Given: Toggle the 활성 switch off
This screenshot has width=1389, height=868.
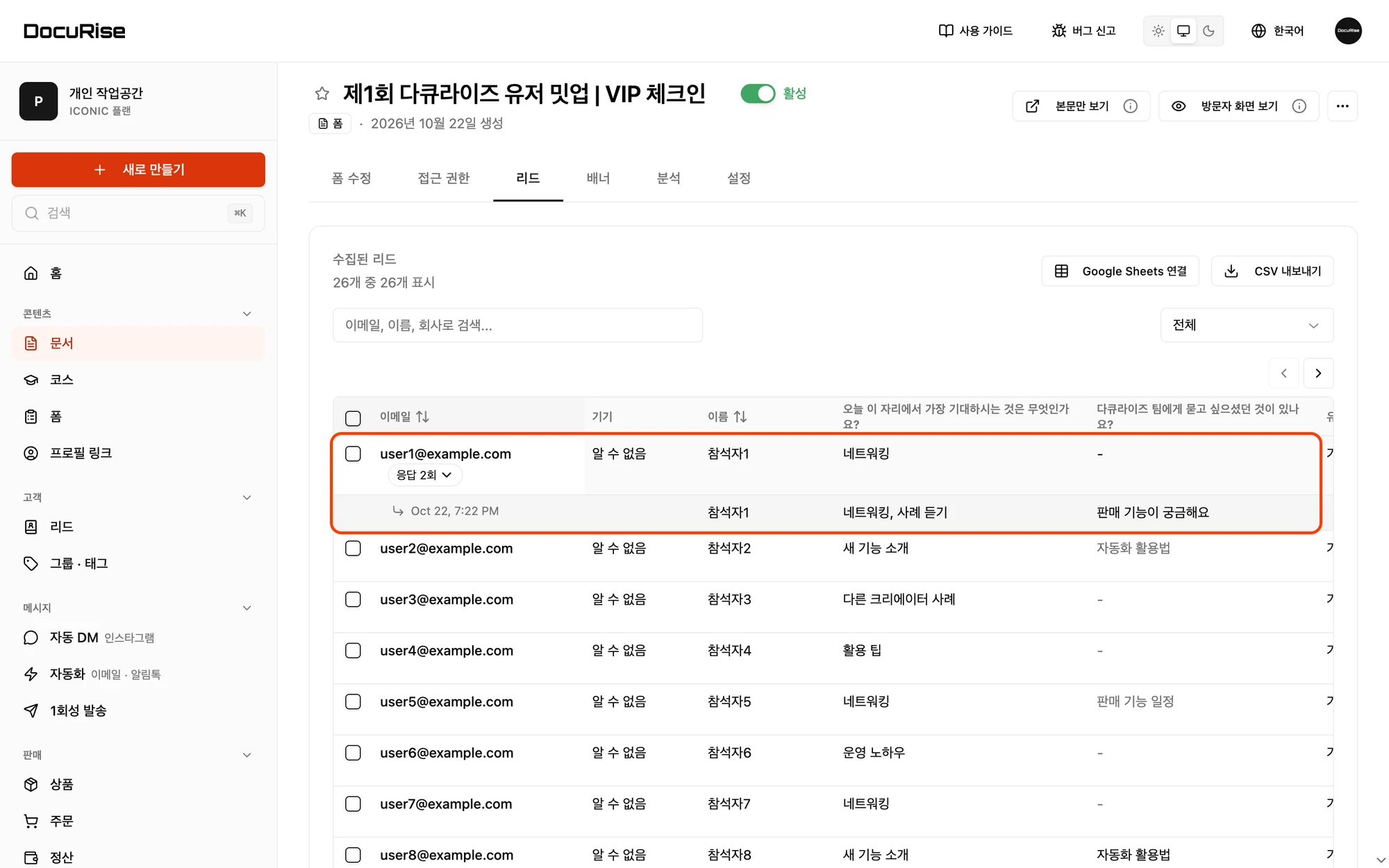Looking at the screenshot, I should point(758,94).
